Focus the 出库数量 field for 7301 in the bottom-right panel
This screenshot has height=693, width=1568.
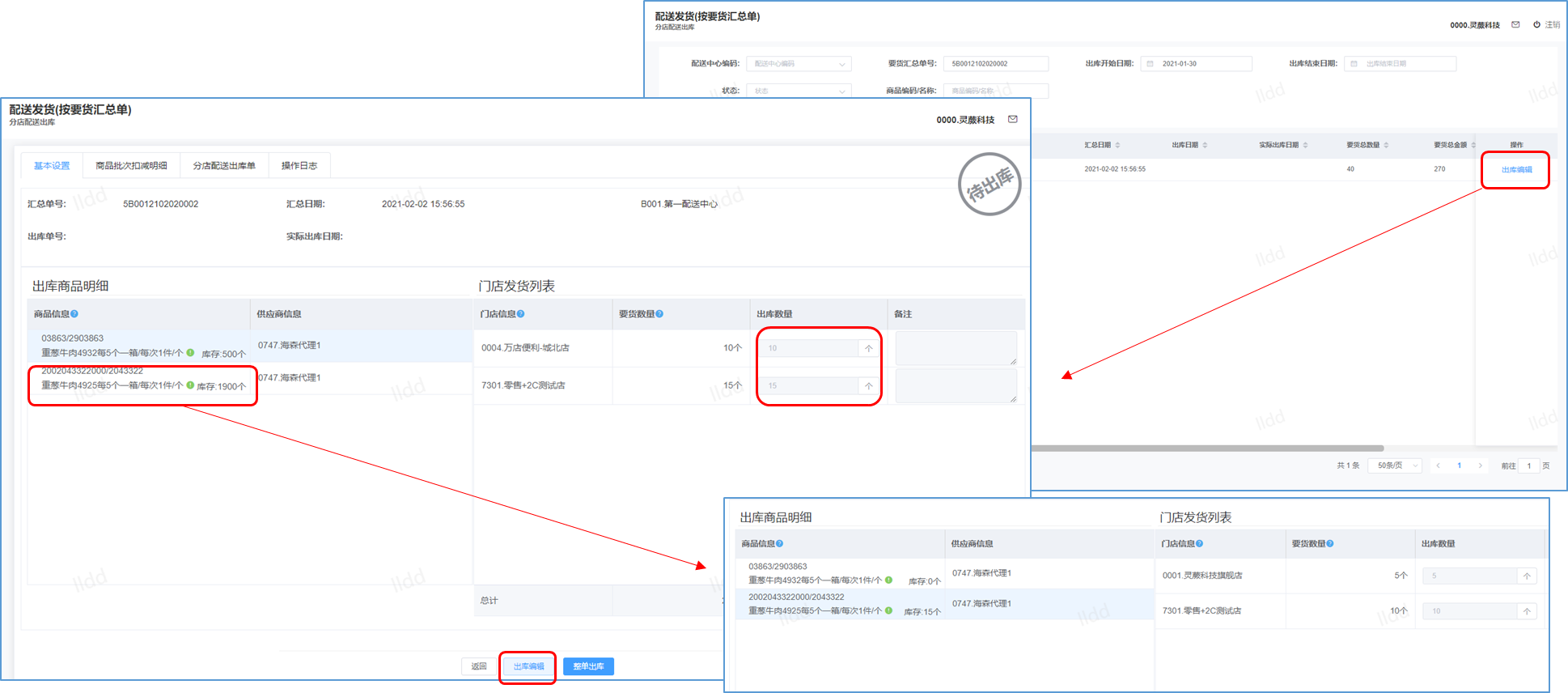[1470, 611]
